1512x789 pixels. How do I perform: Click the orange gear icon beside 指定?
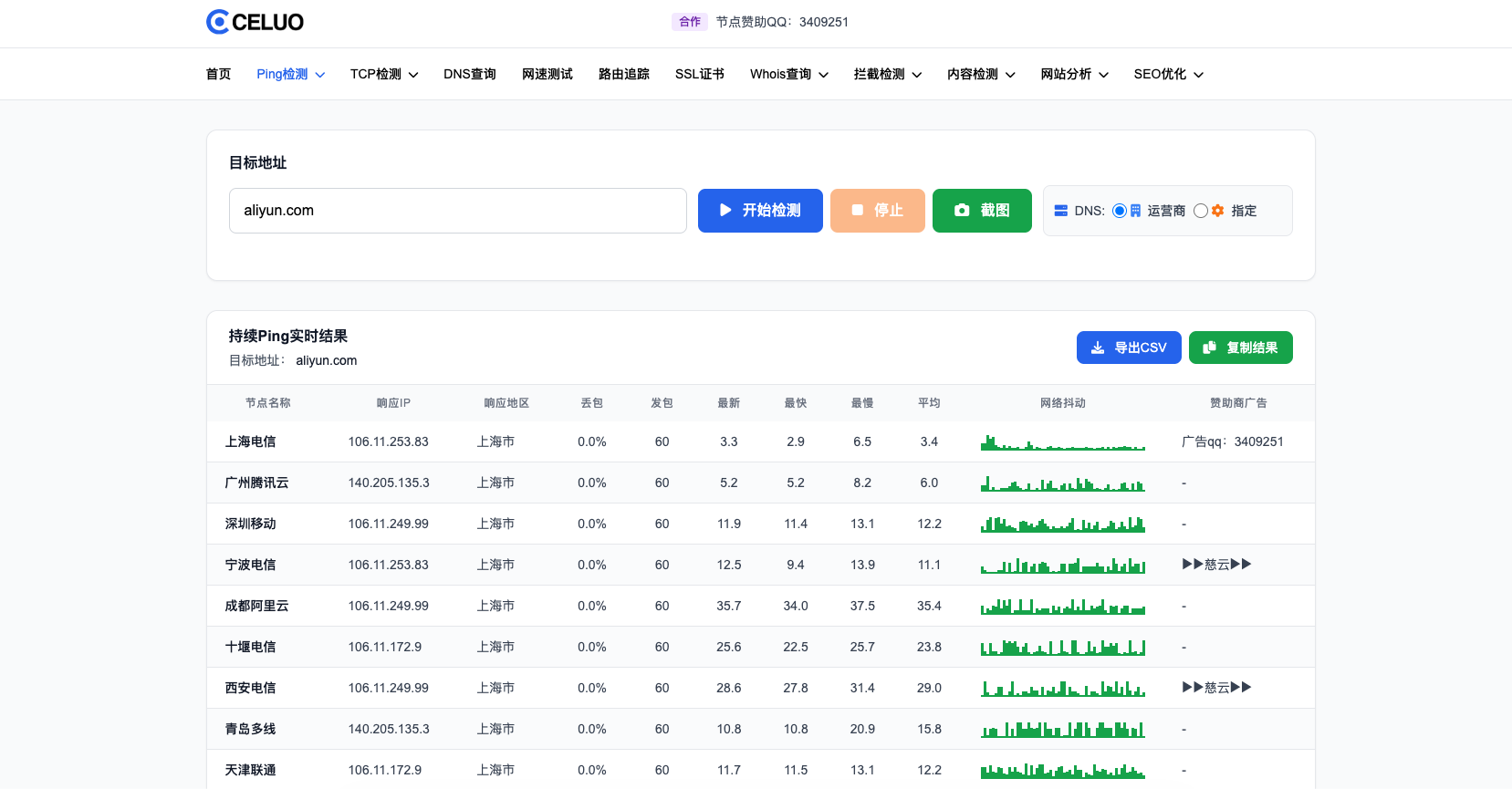tap(1217, 211)
